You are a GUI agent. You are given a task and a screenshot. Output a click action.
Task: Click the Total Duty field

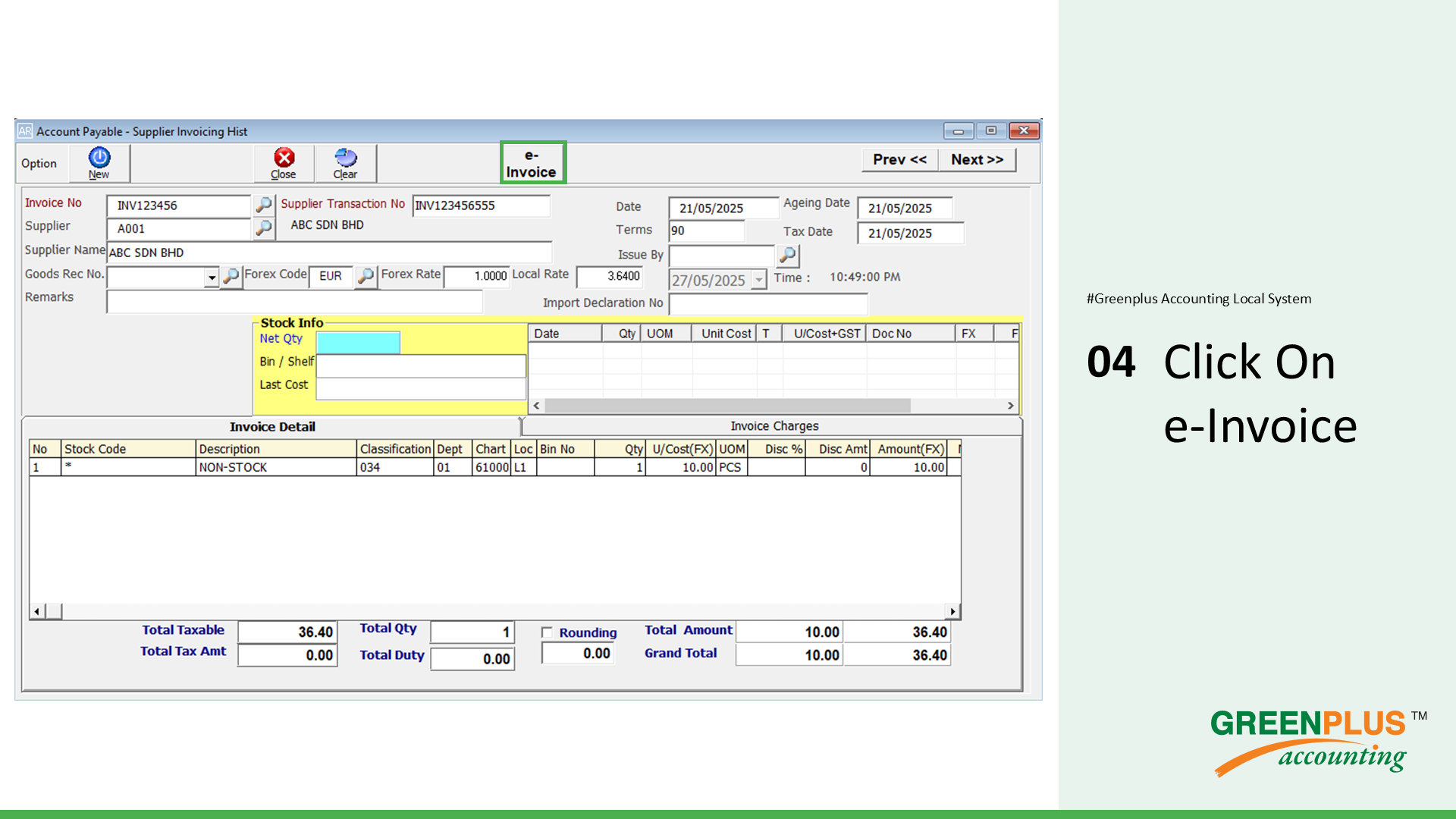(472, 659)
